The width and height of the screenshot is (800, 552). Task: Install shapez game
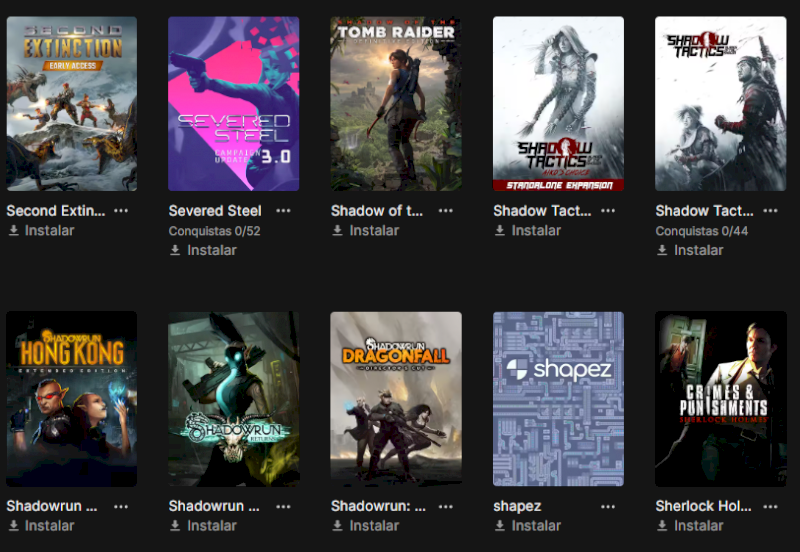[x=528, y=525]
